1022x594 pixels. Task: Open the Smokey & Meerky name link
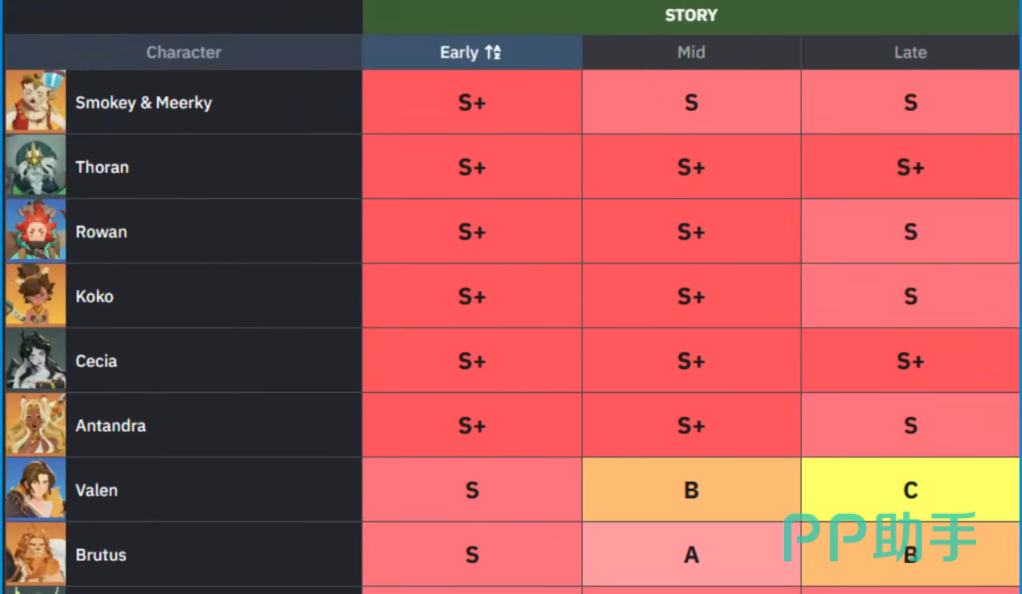click(143, 102)
